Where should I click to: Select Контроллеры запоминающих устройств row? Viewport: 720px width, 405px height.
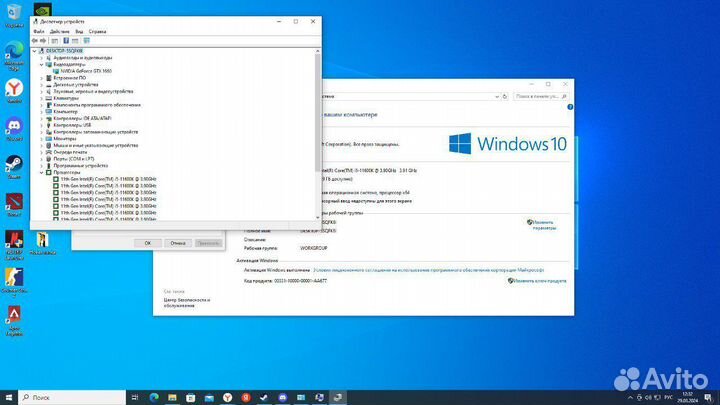[96, 132]
